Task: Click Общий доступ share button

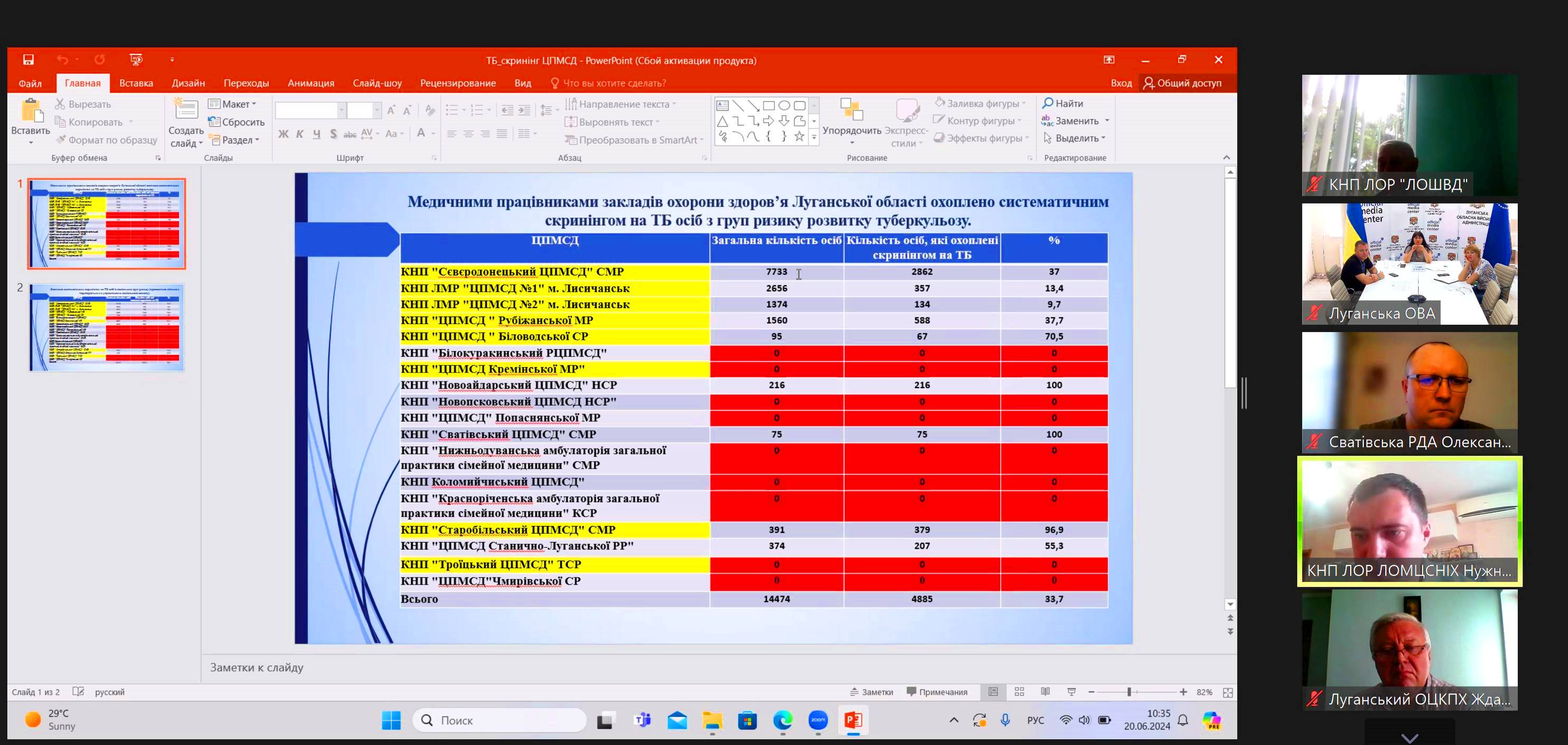Action: [x=1182, y=83]
